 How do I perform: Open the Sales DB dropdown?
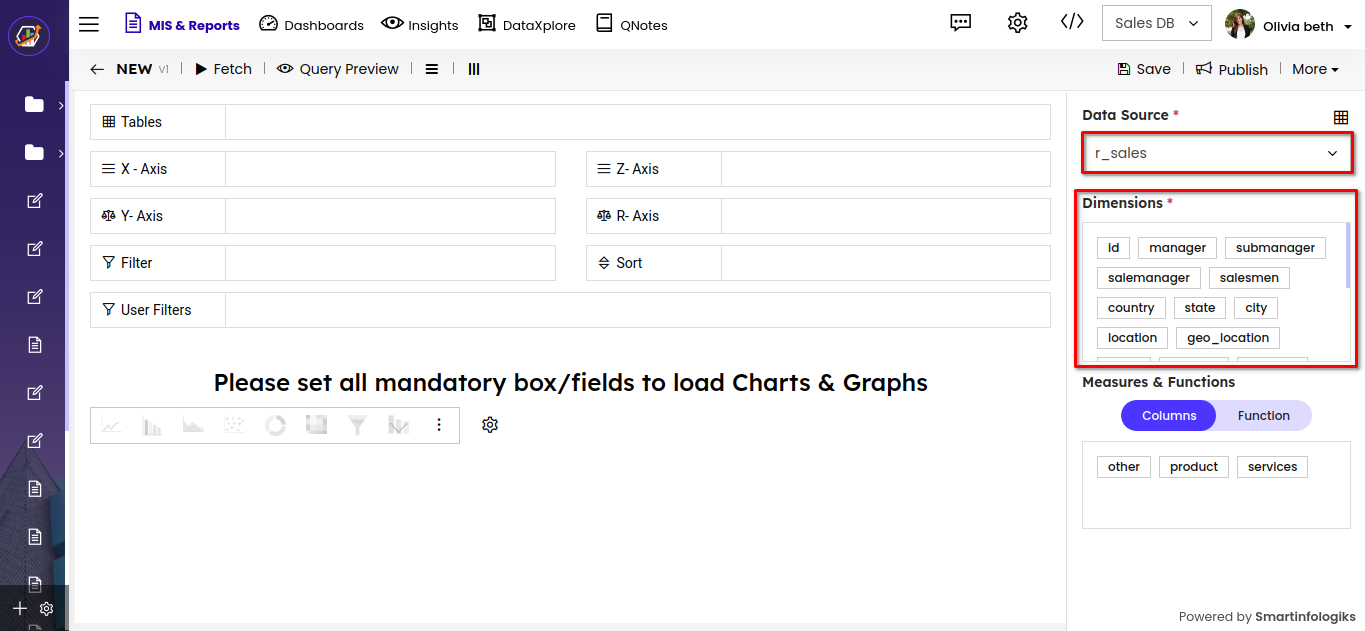1156,24
